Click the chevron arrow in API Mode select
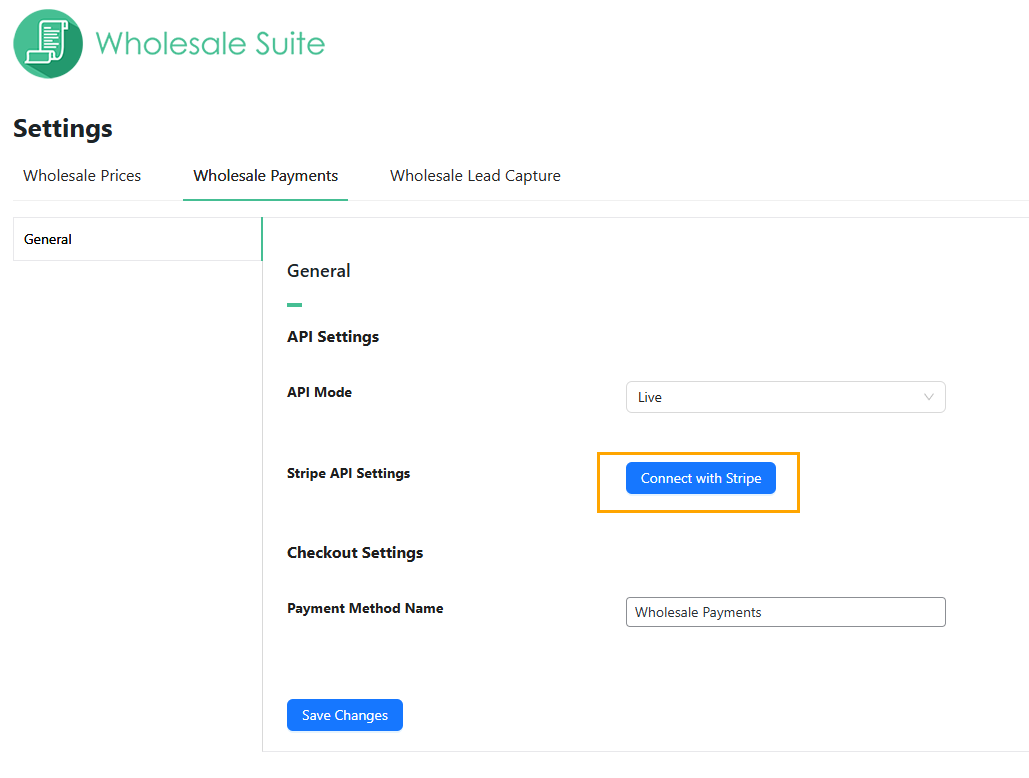This screenshot has width=1029, height=778. pos(929,397)
